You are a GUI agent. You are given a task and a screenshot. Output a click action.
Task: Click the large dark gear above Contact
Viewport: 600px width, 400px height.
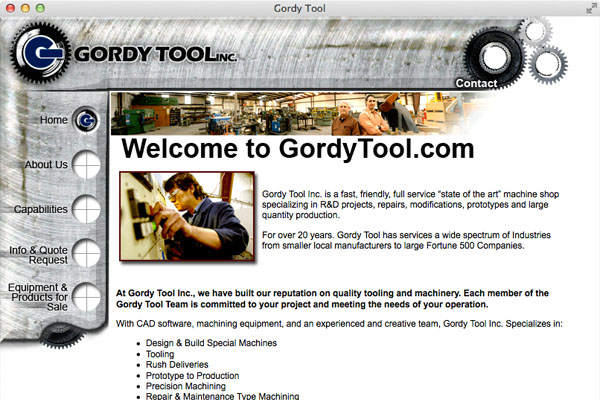494,57
